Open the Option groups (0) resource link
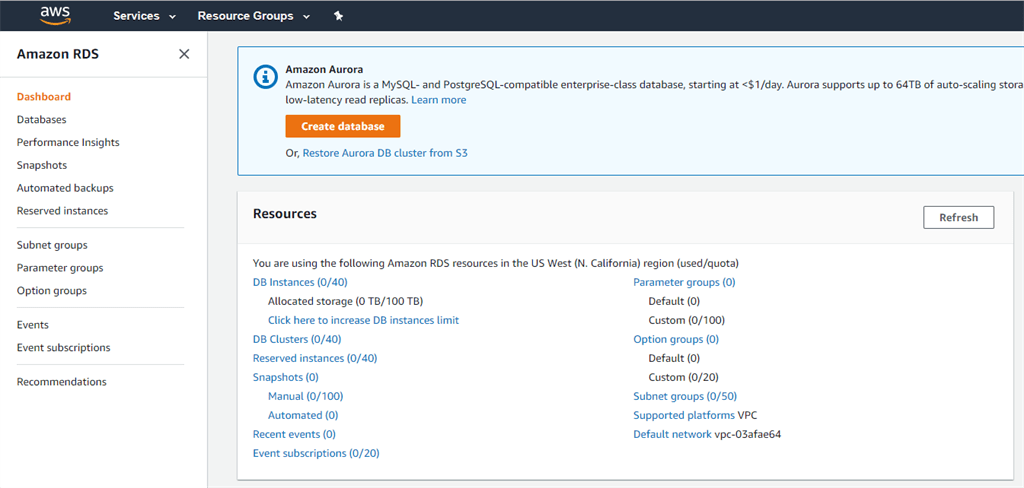 click(x=676, y=339)
